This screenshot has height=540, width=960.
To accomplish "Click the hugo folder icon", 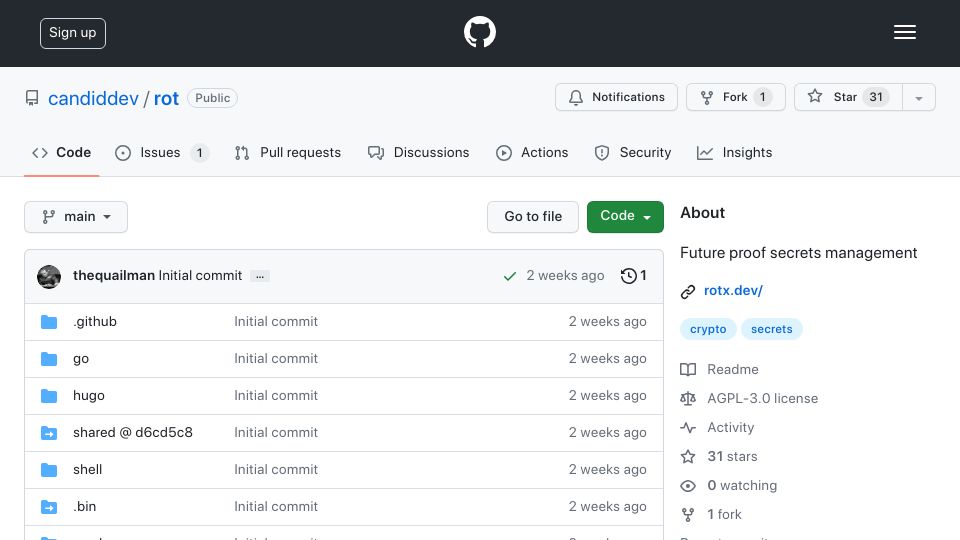I will (x=49, y=396).
